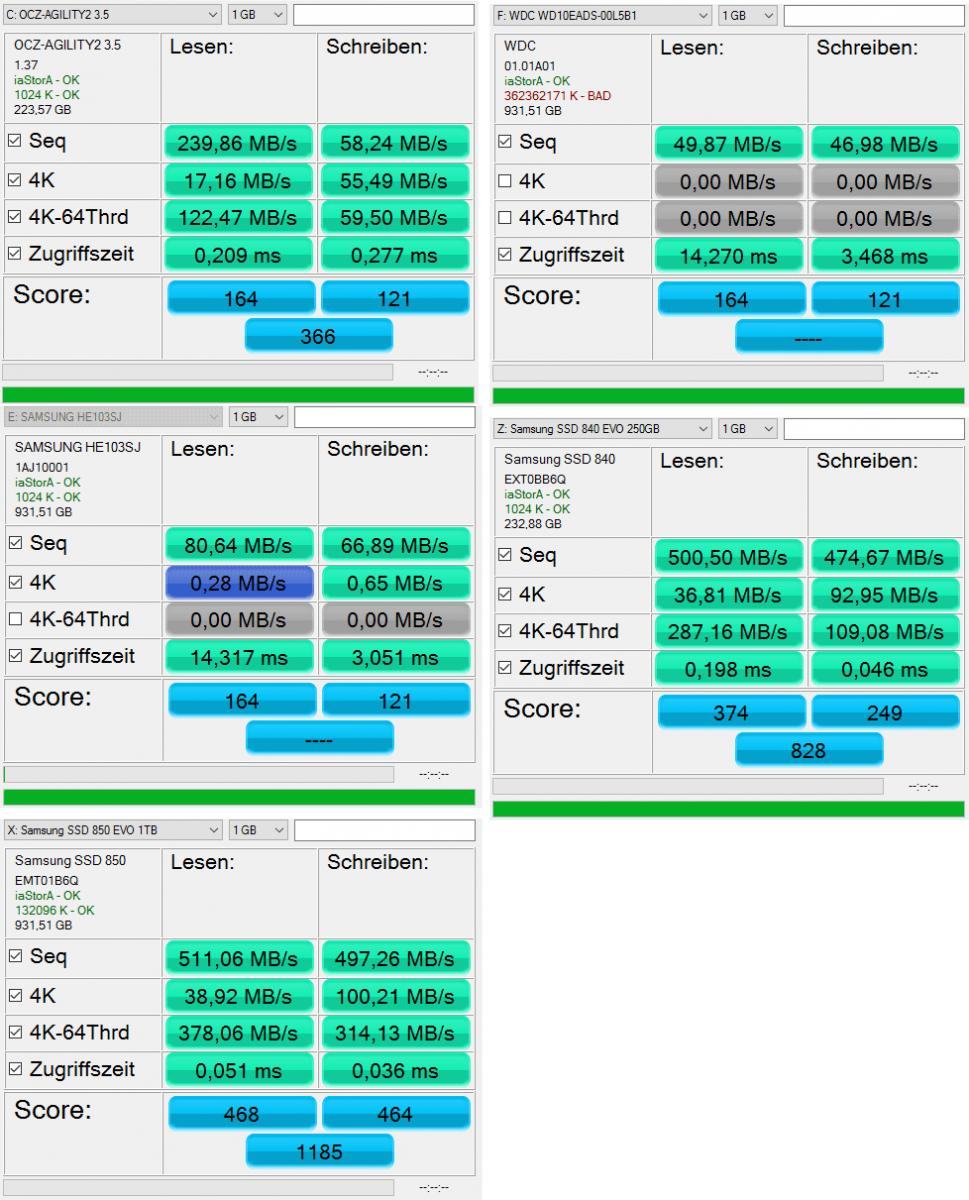The width and height of the screenshot is (969, 1200).
Task: Click OCZ-AGILITY2 total score 366
Action: pyautogui.click(x=318, y=337)
